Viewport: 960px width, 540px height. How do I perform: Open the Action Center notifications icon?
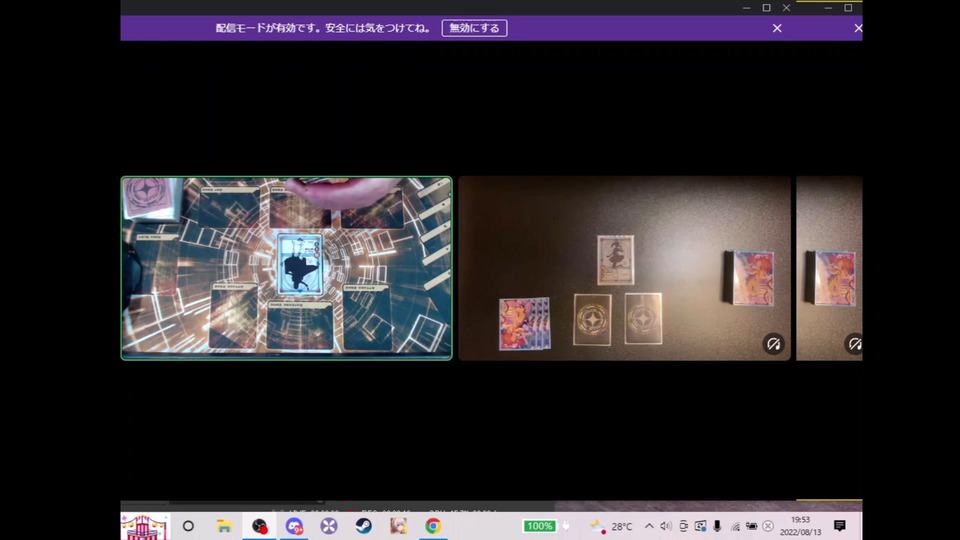click(x=839, y=526)
